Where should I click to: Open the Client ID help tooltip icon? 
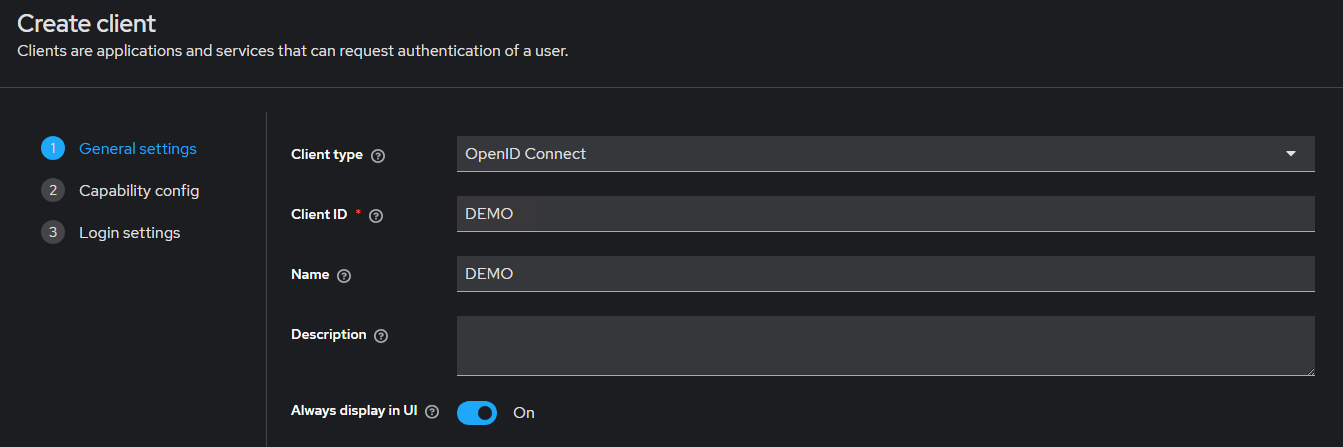(x=376, y=215)
